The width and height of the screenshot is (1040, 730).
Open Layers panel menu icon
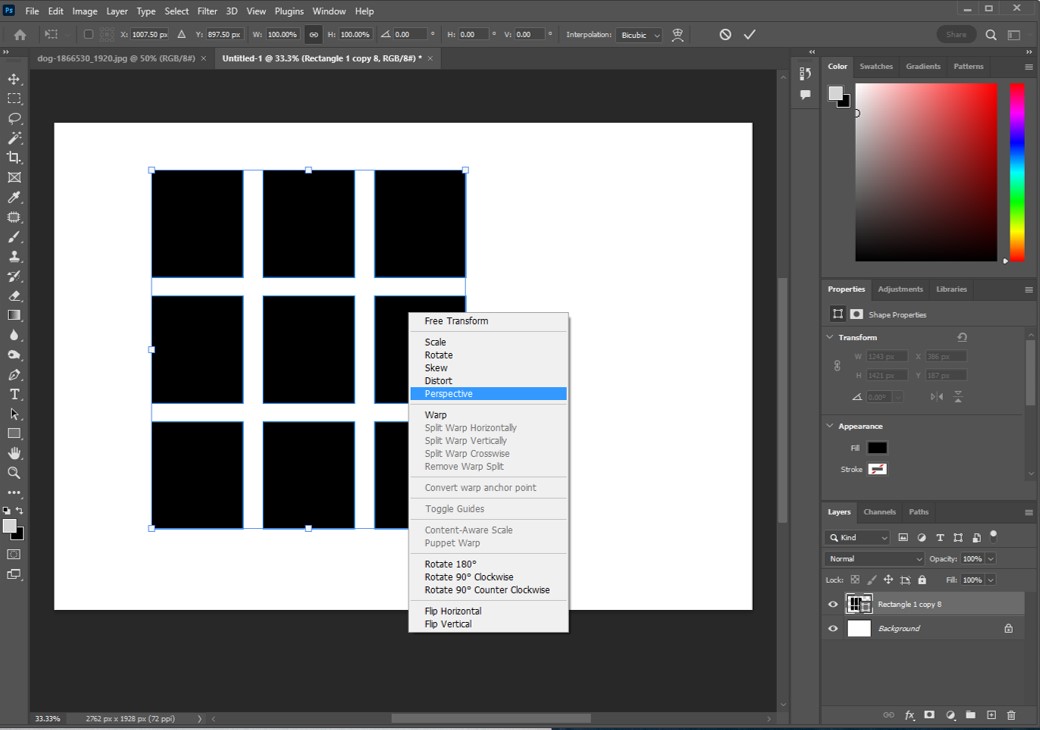tap(1029, 513)
